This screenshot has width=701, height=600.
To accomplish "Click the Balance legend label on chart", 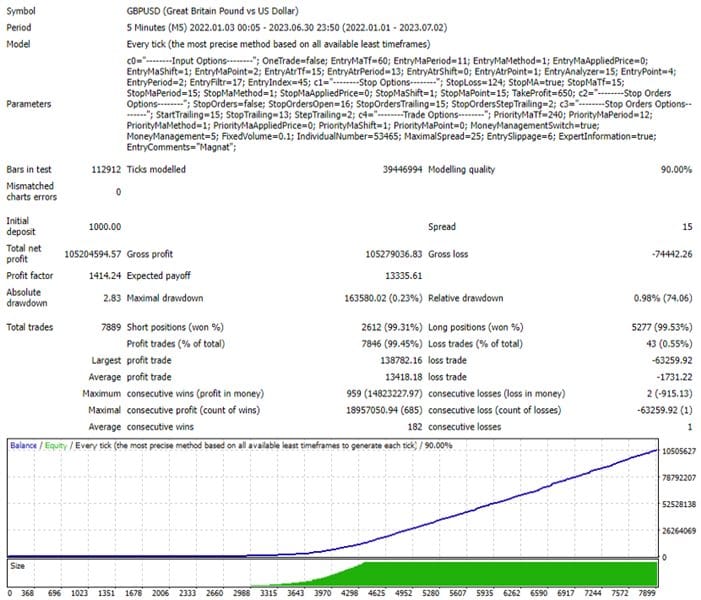I will (23, 446).
